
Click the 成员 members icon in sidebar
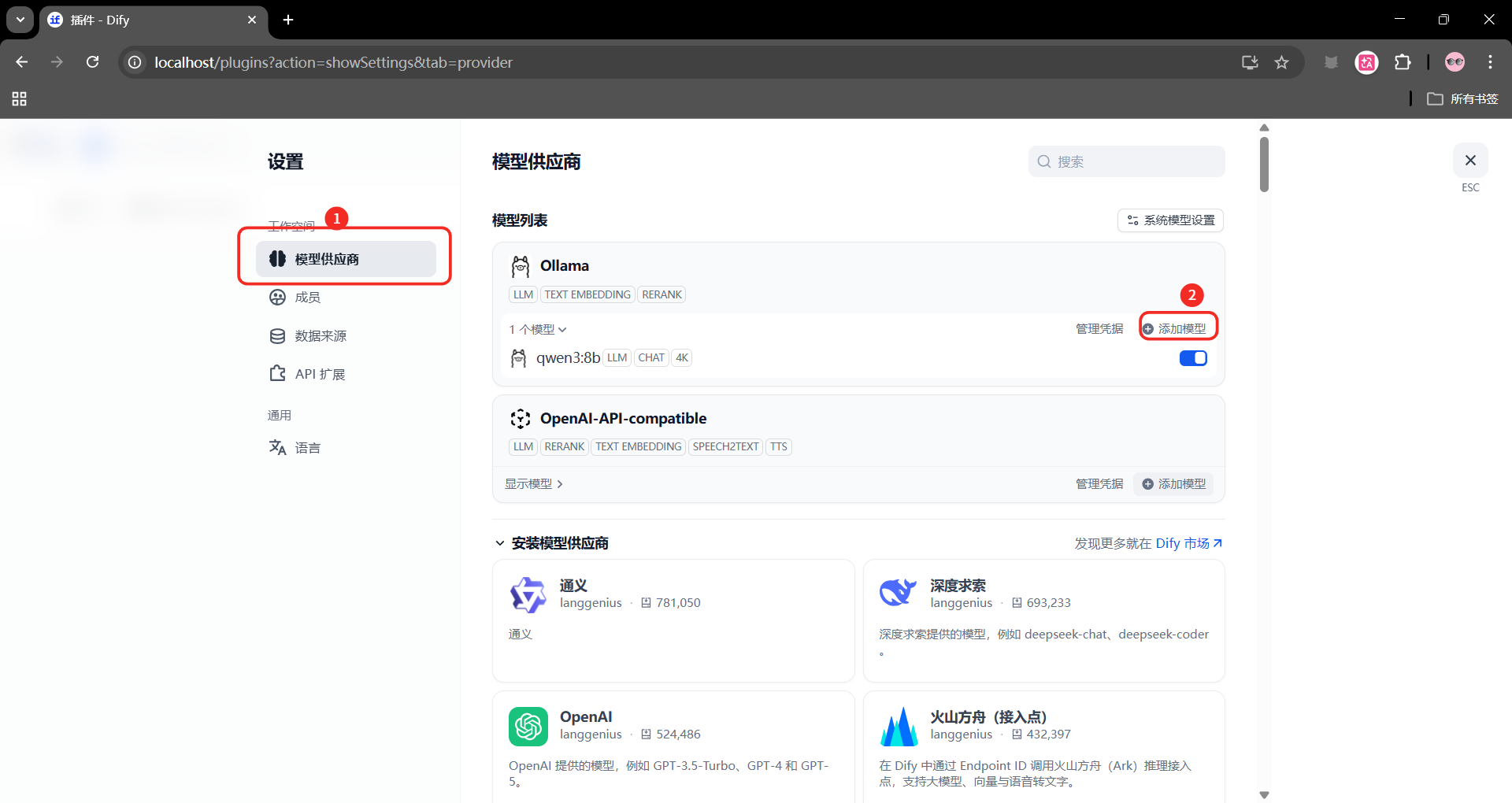point(277,297)
